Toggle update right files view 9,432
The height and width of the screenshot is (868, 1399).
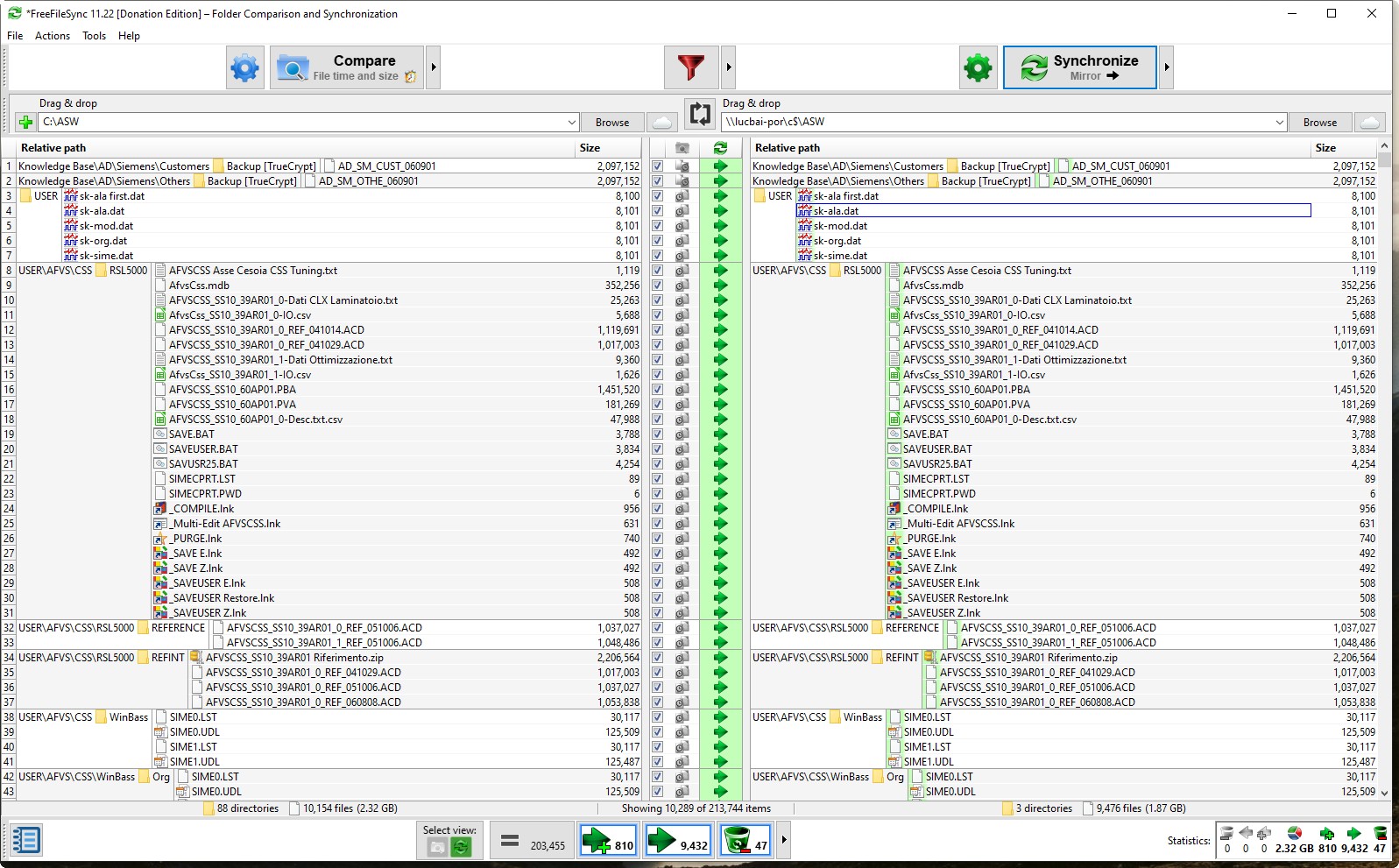pyautogui.click(x=676, y=841)
